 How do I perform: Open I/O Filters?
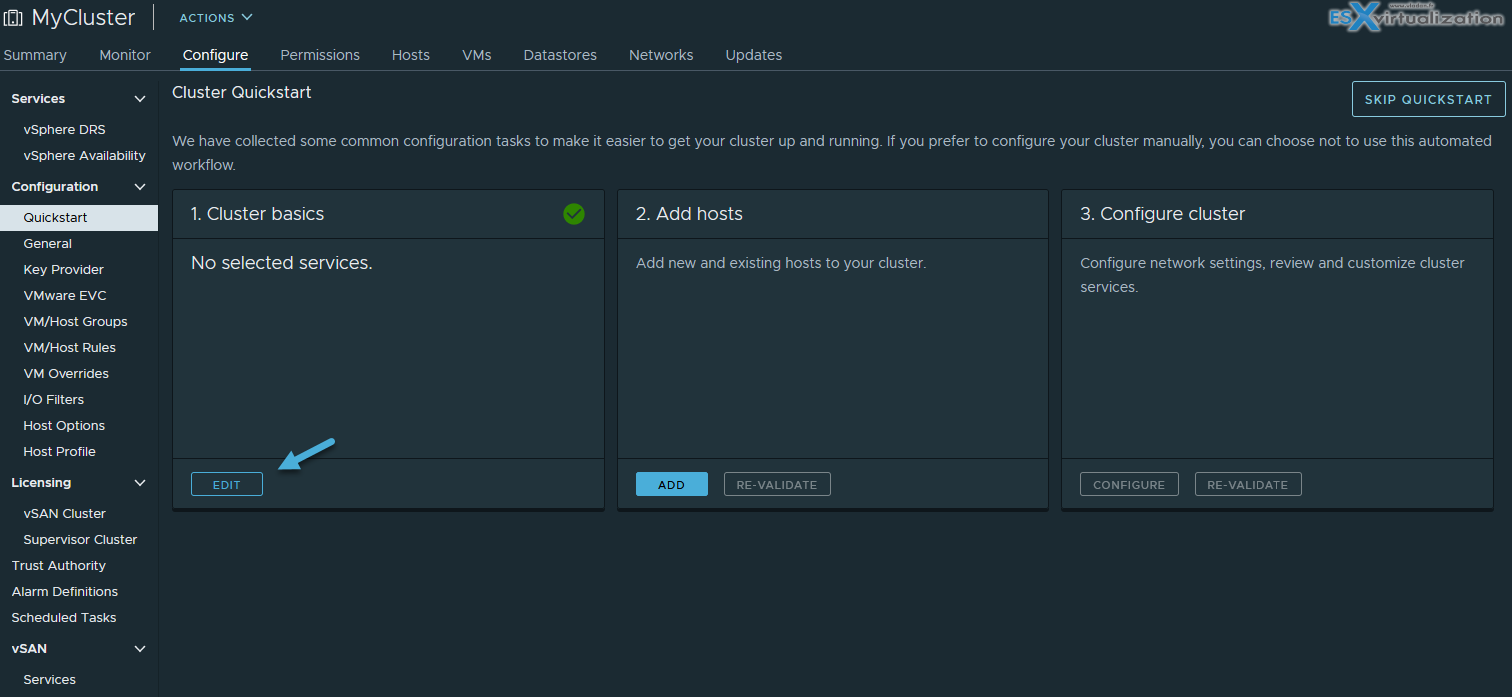54,400
